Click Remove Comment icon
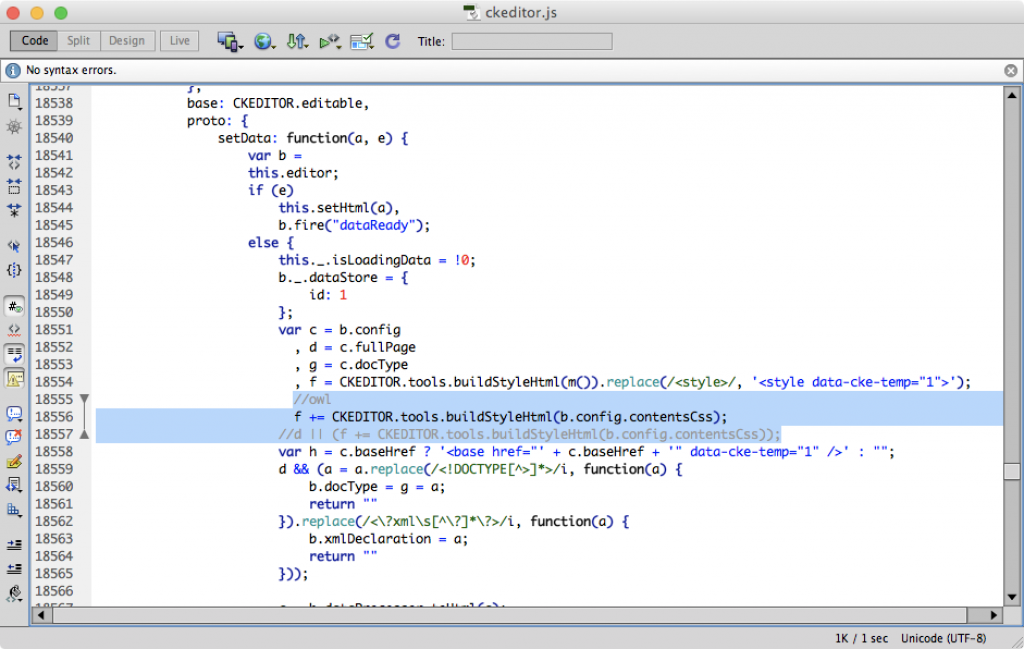 [14, 437]
